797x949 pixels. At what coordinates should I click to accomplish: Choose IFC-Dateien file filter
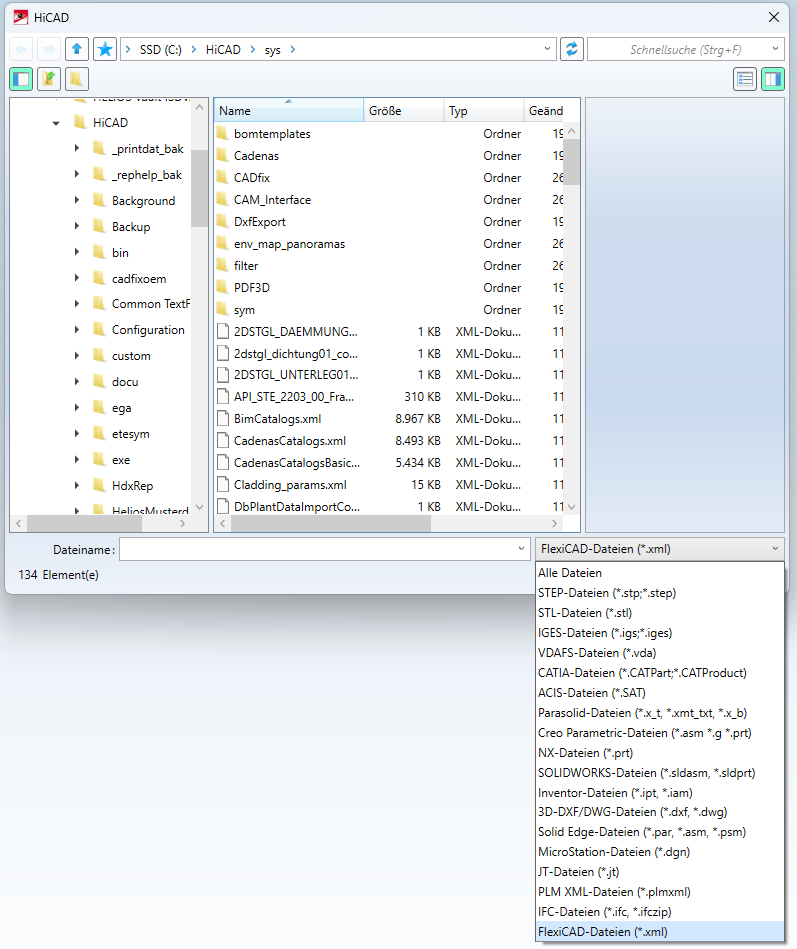pyautogui.click(x=660, y=912)
